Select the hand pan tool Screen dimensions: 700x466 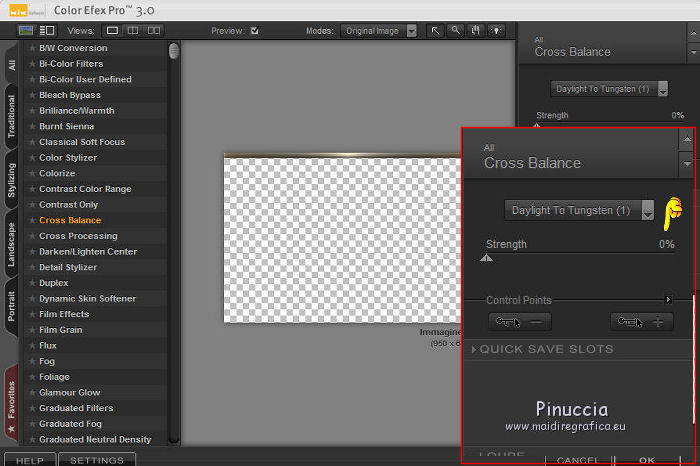point(475,30)
